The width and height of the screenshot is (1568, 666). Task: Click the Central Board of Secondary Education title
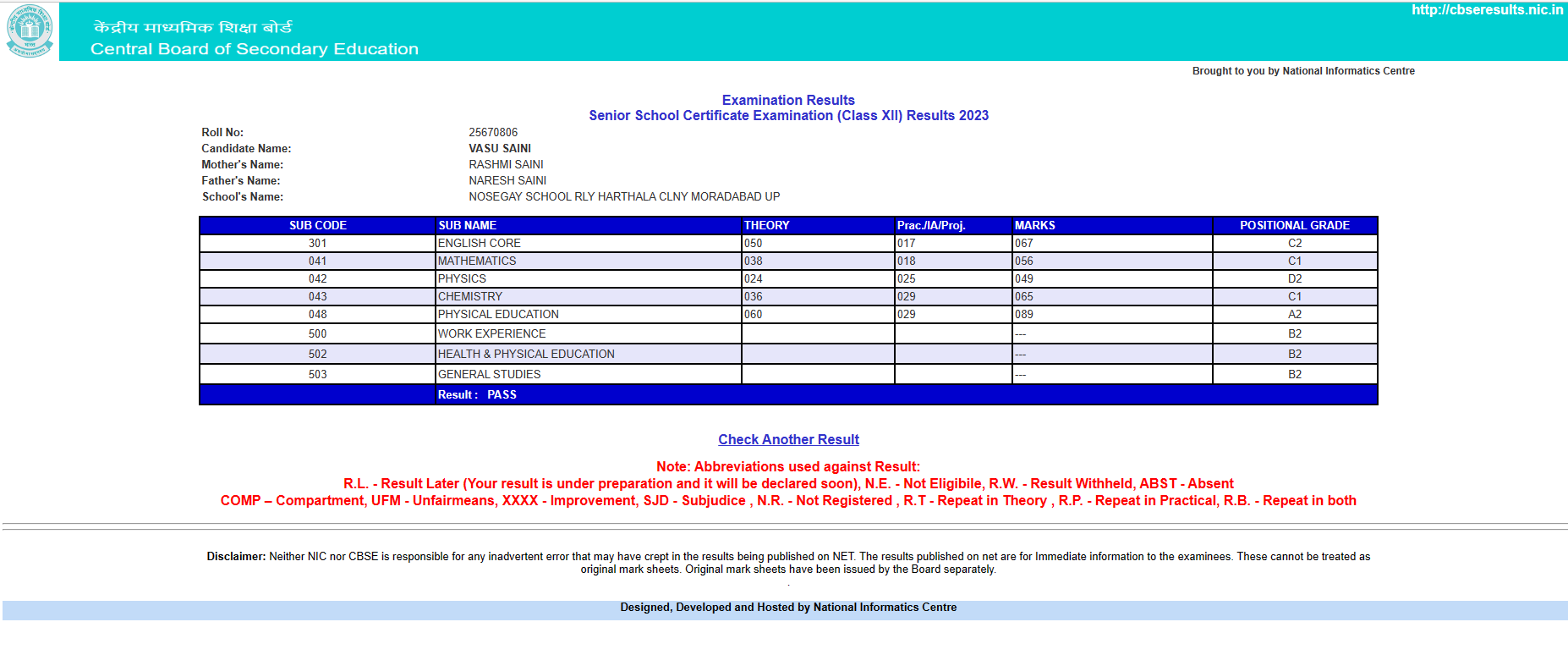(x=255, y=49)
